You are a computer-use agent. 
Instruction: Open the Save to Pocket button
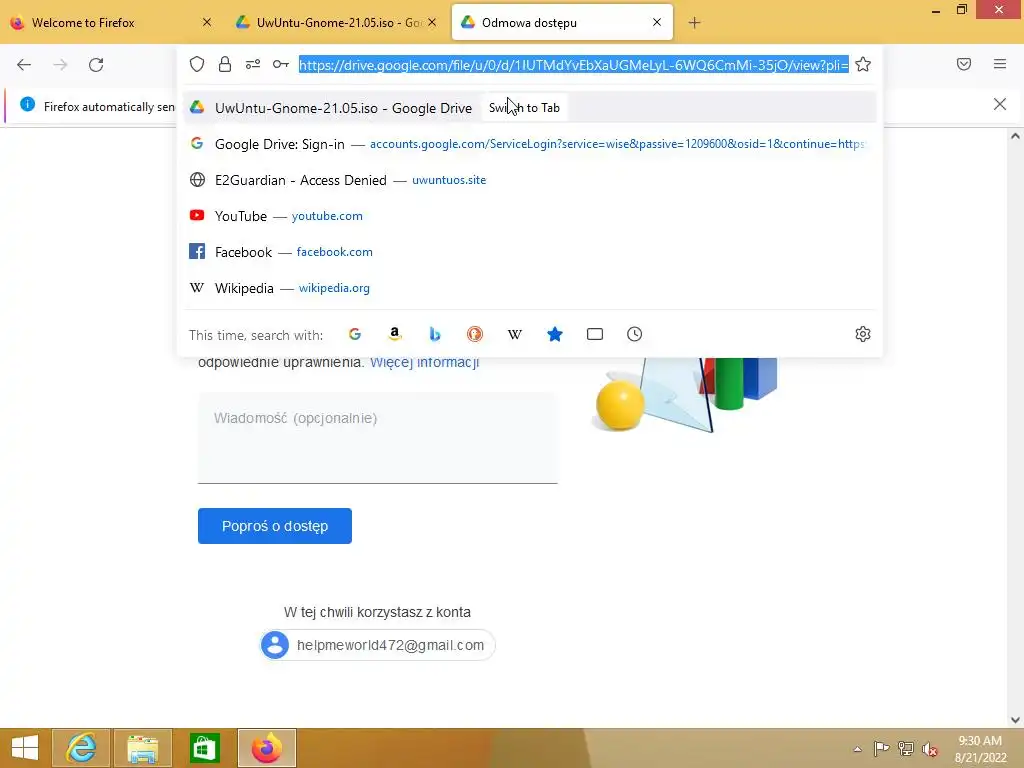(x=964, y=64)
